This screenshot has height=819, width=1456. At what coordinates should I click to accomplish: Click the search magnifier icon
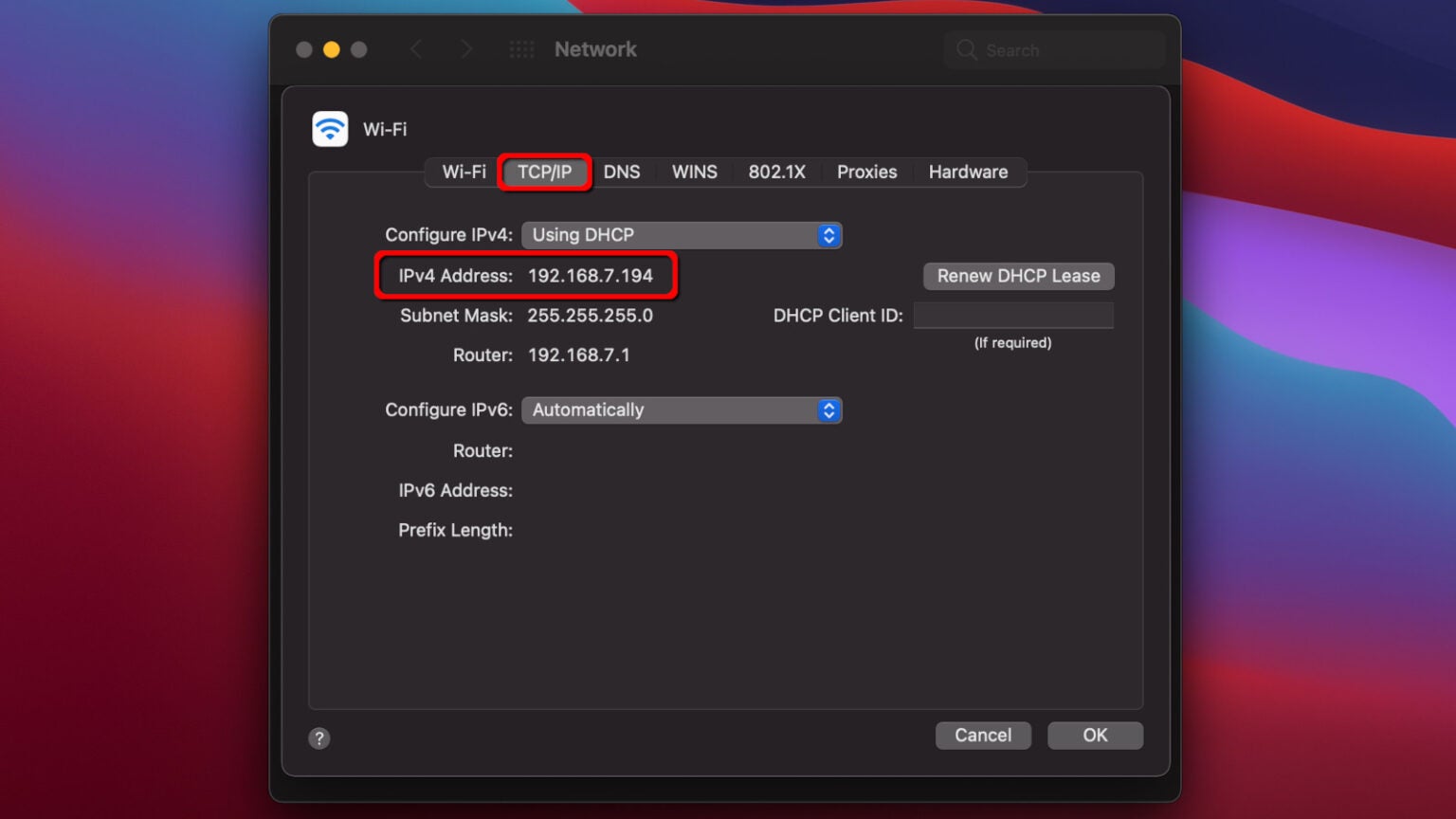point(966,49)
